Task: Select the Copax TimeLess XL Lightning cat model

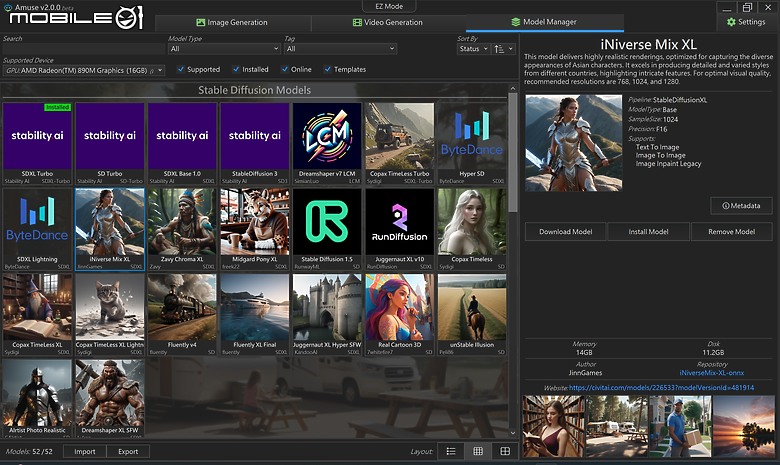Action: (x=110, y=315)
